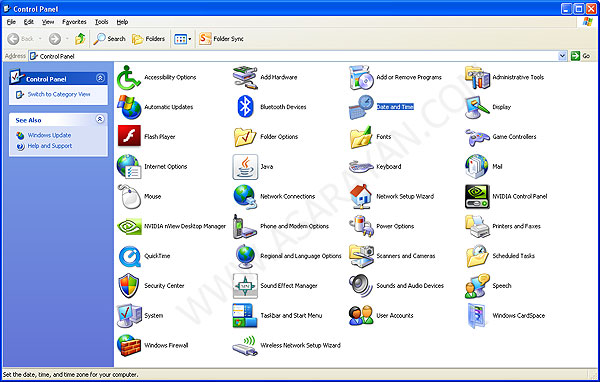This screenshot has width=600, height=382.
Task: Open the Keyboard icon
Action: coord(361,167)
